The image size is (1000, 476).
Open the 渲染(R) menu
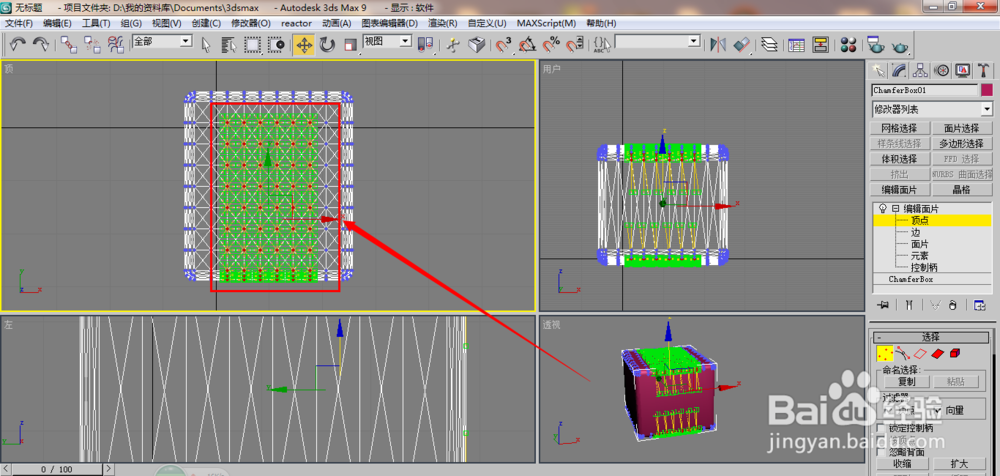[443, 23]
